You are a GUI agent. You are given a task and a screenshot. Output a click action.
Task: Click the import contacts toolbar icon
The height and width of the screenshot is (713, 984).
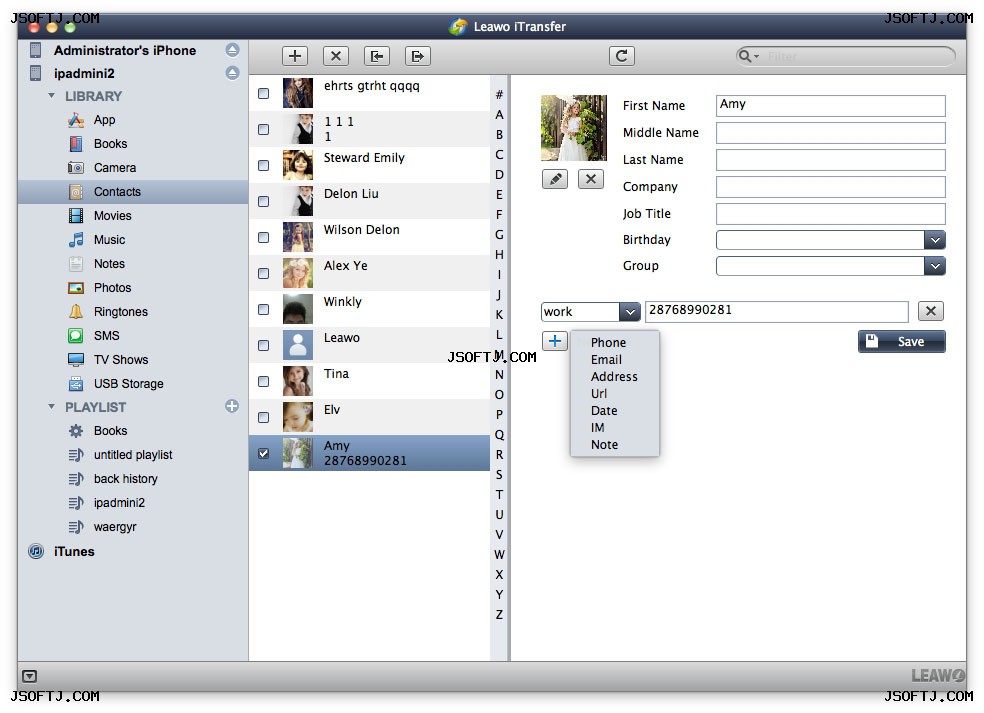pos(377,56)
